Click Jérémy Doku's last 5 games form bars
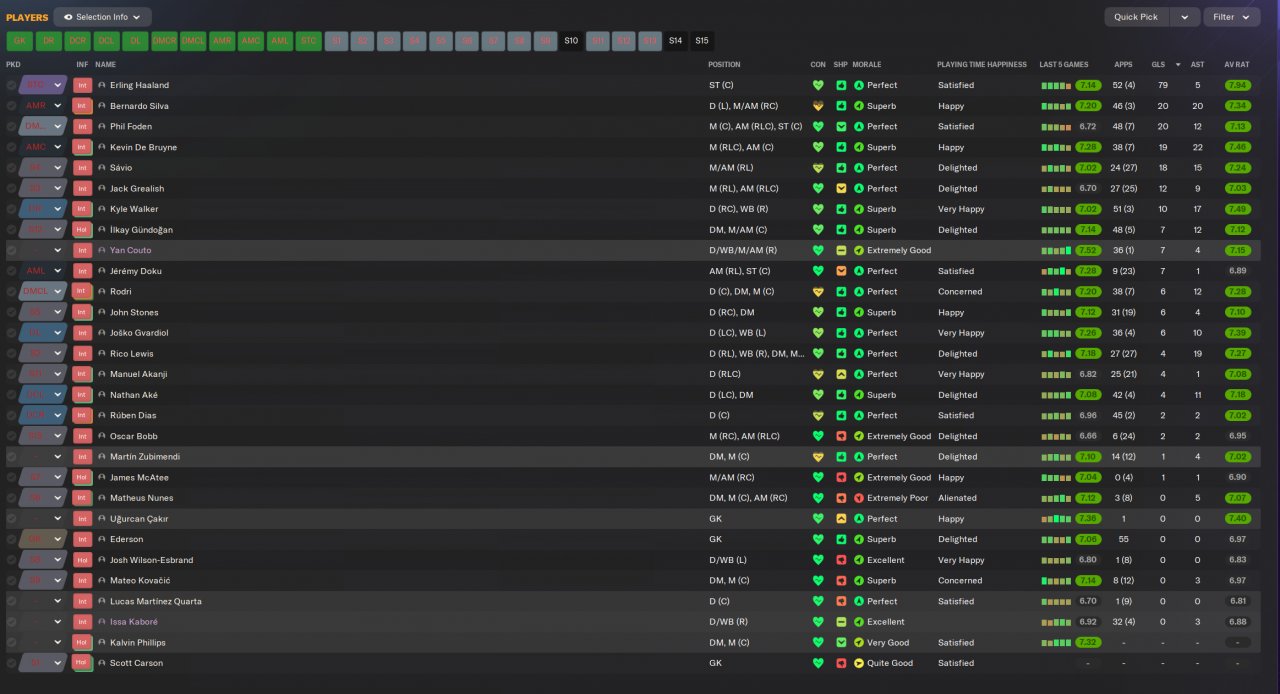The image size is (1280, 694). click(x=1056, y=271)
